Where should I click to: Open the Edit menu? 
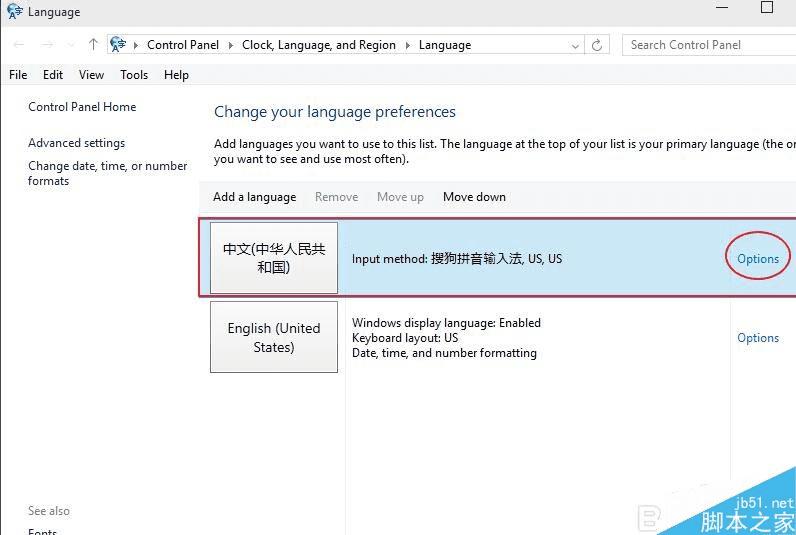click(x=53, y=75)
